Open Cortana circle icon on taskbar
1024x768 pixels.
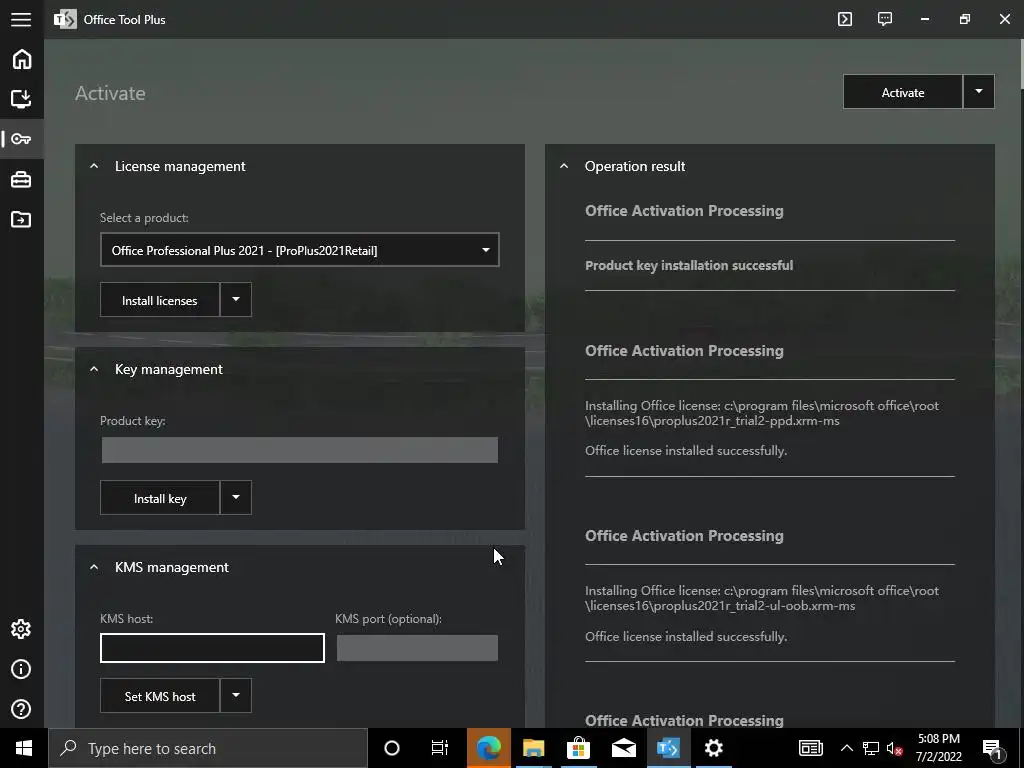[x=392, y=748]
